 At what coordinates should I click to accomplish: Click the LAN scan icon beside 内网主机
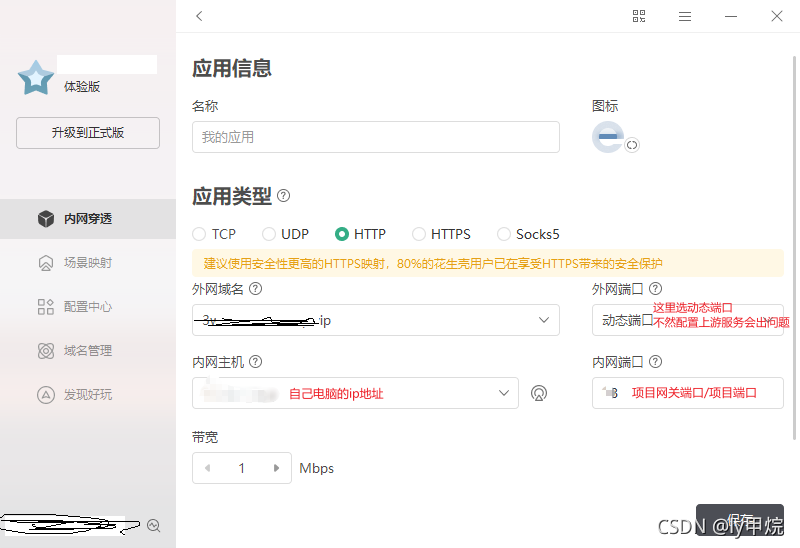point(539,393)
